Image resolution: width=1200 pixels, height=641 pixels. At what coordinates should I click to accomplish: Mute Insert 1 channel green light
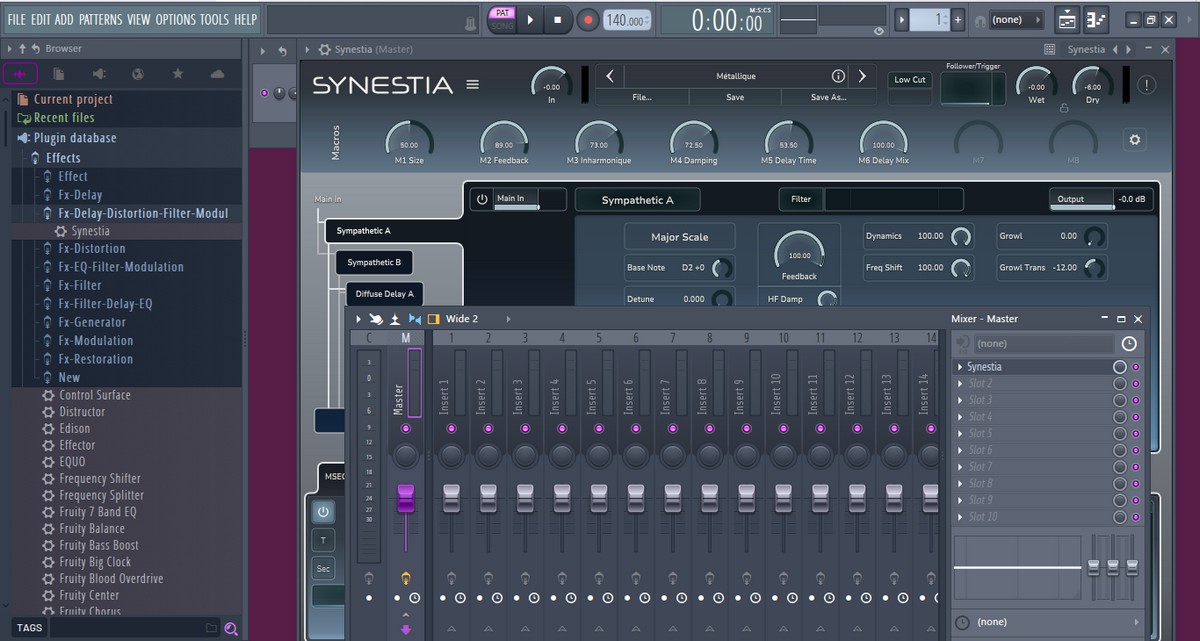451,428
